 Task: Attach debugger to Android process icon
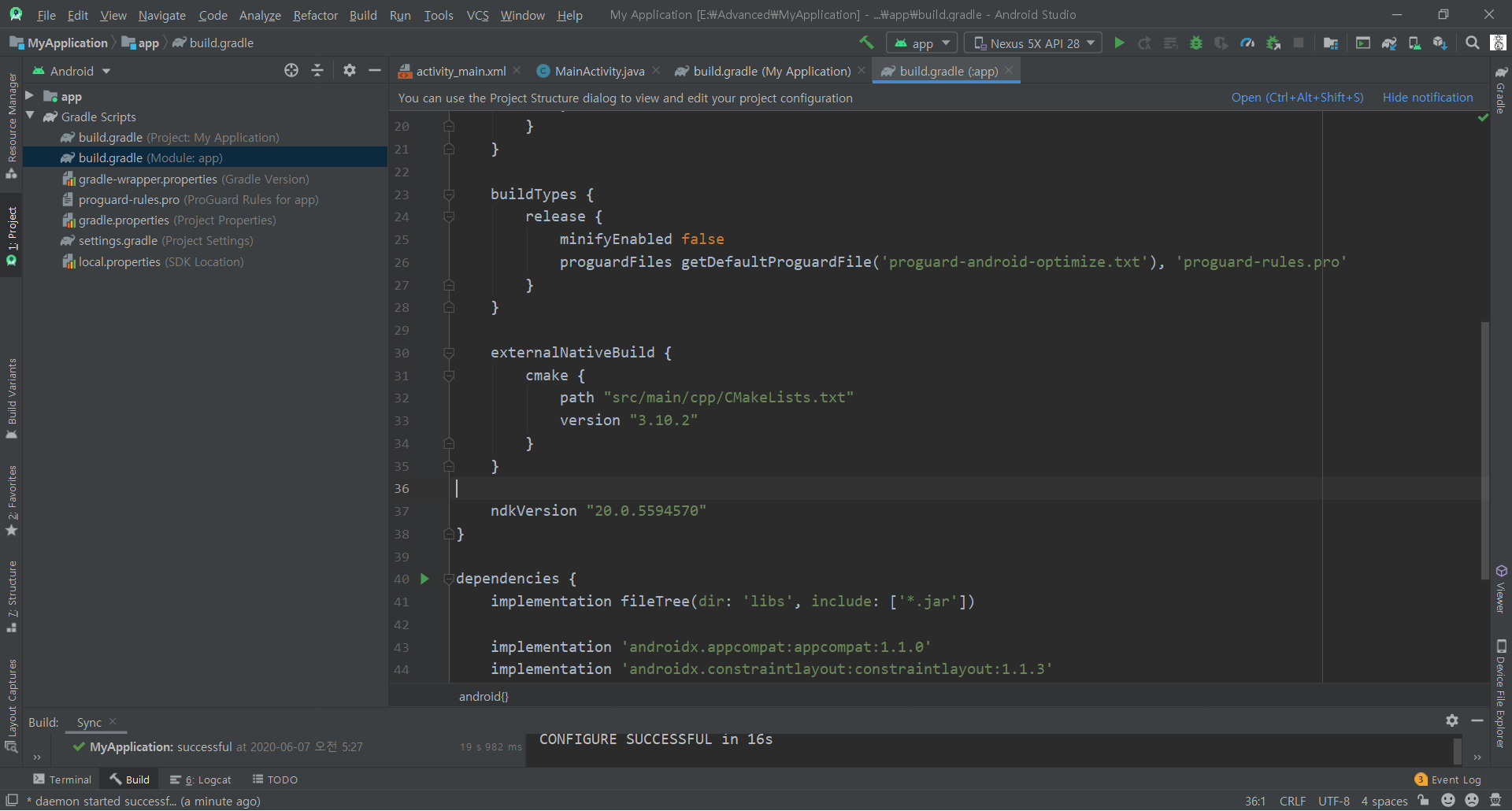(1273, 43)
